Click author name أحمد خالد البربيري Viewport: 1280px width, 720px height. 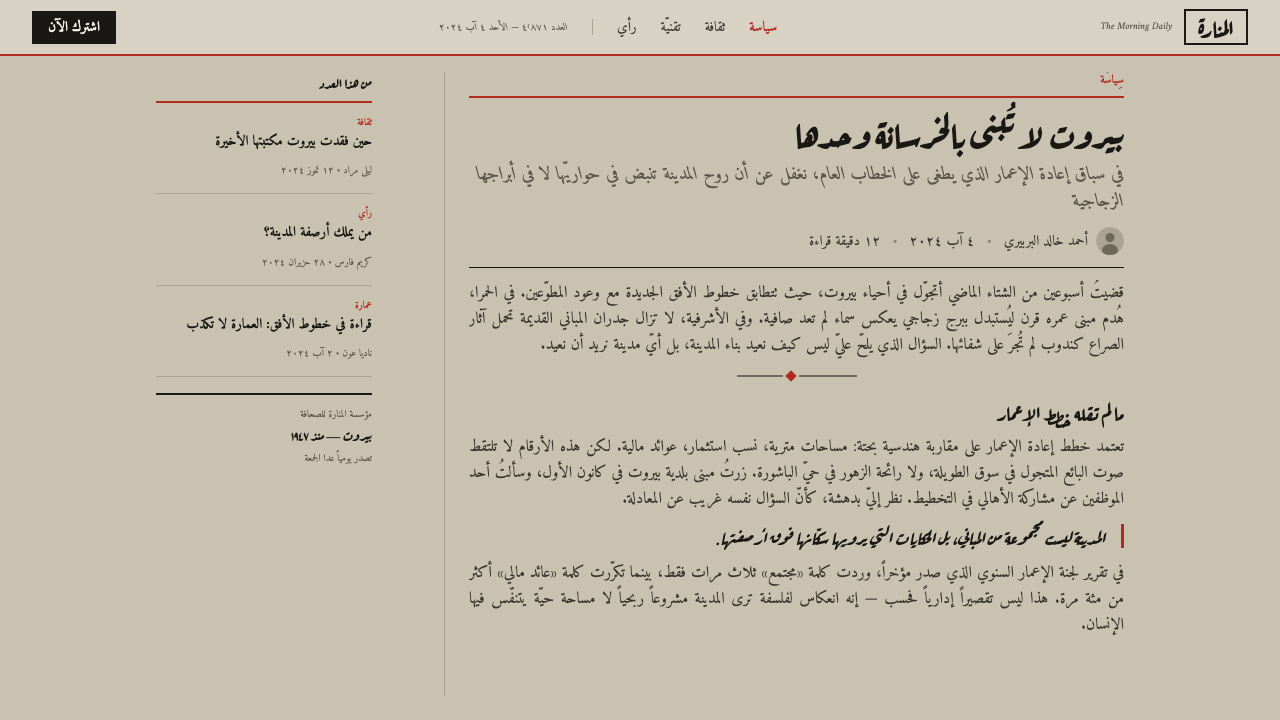1046,241
